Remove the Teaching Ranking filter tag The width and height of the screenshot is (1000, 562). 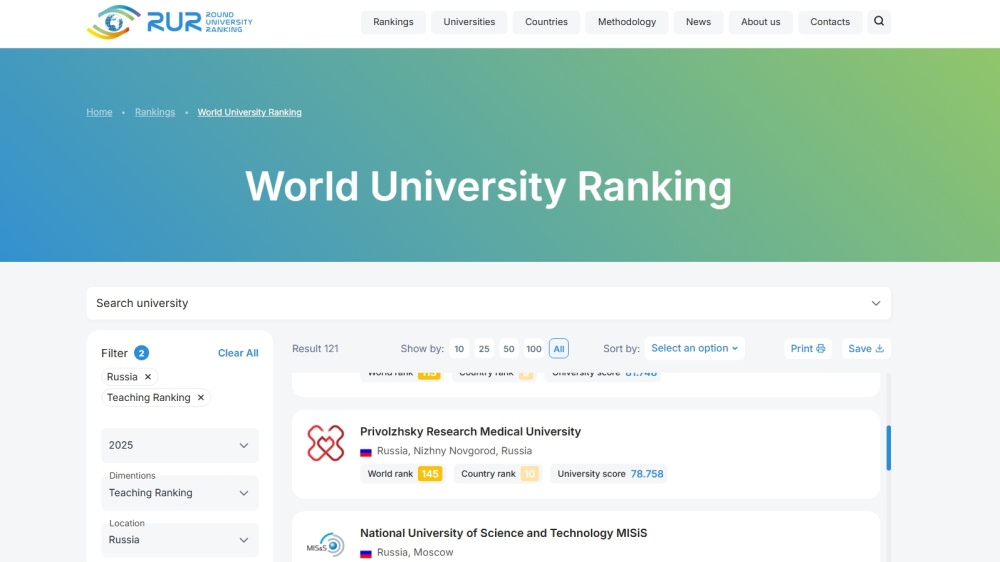(200, 398)
